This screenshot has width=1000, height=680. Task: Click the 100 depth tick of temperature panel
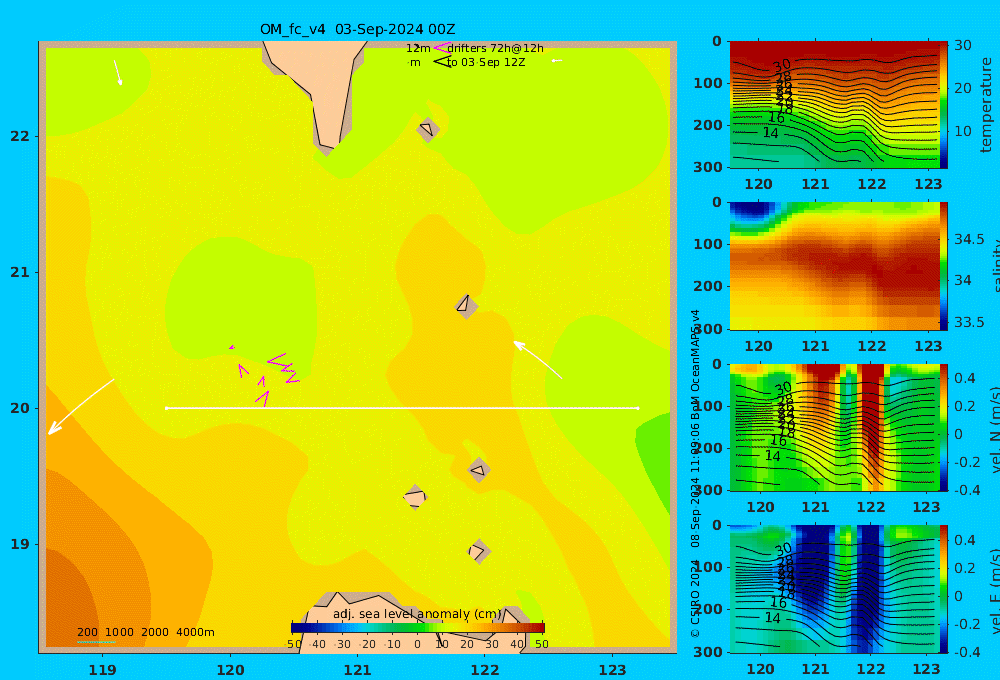click(x=708, y=83)
